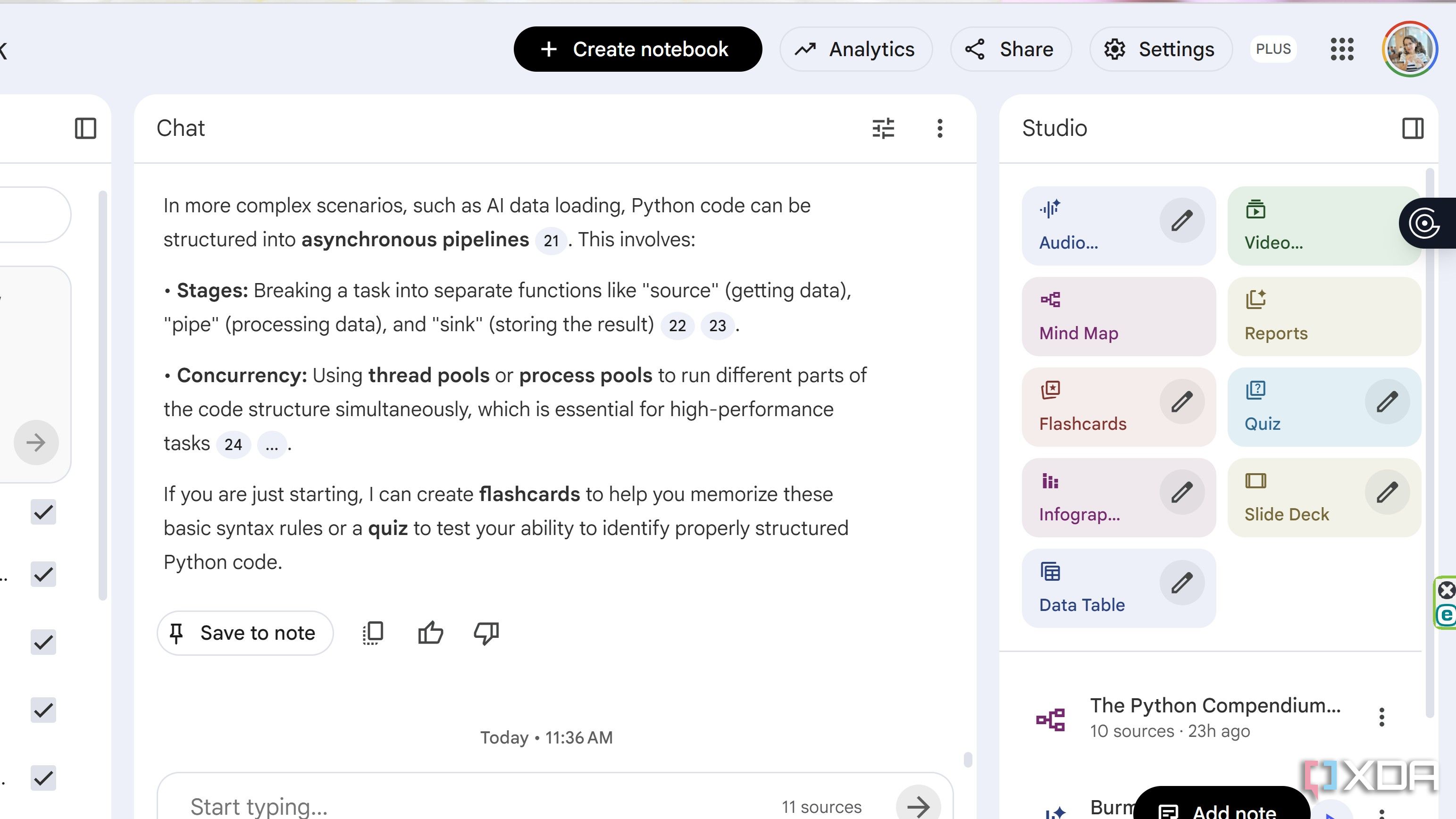Edit Audio Overview with its pencil icon

[1181, 220]
